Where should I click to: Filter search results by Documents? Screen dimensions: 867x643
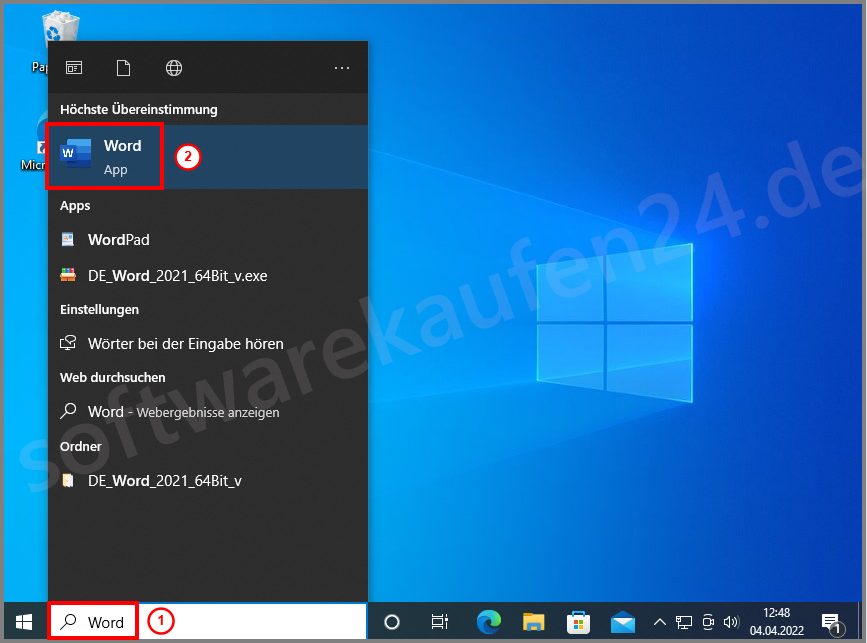coord(124,67)
